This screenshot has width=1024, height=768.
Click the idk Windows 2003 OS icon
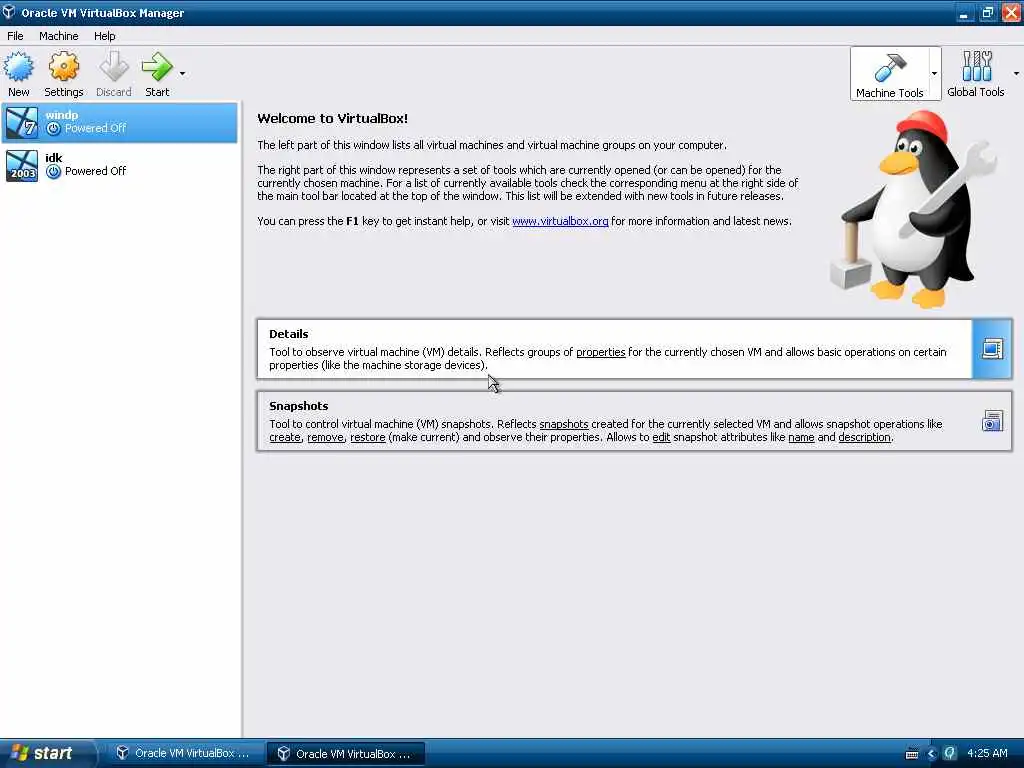(22, 165)
